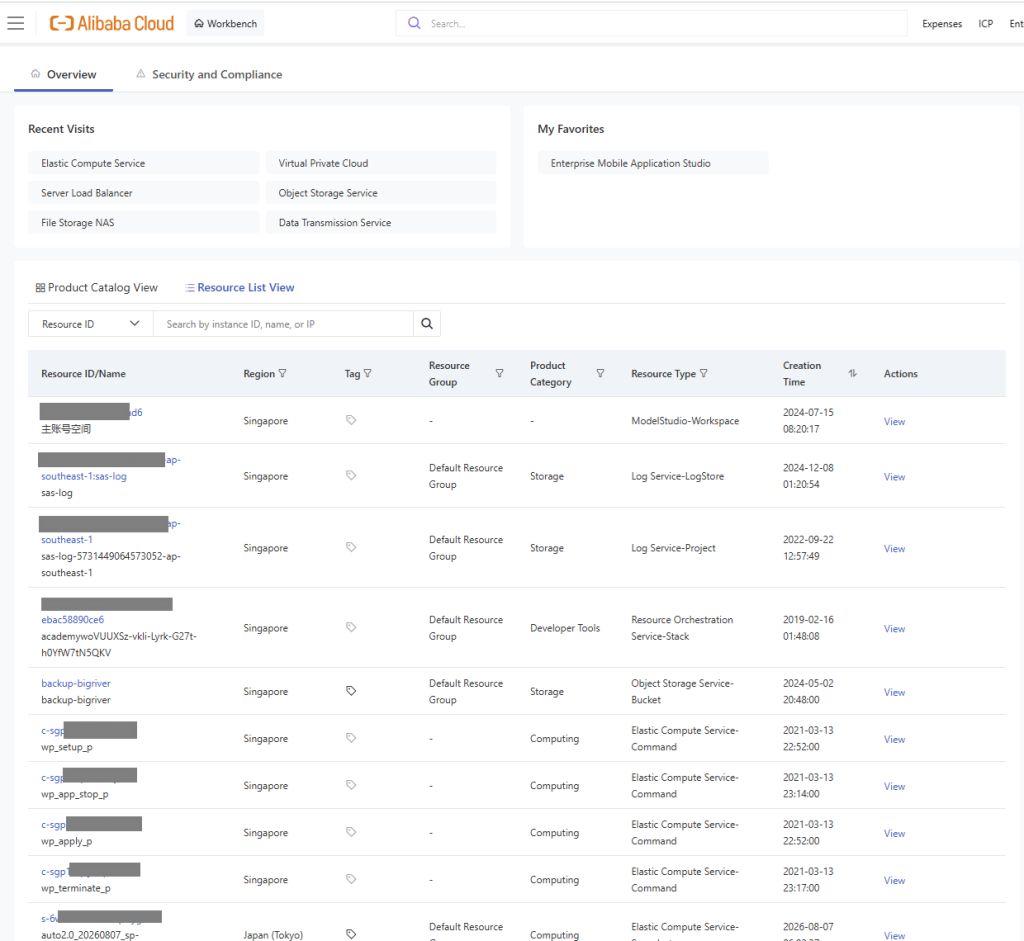
Task: View the wp_apply_p command resource
Action: pos(894,834)
